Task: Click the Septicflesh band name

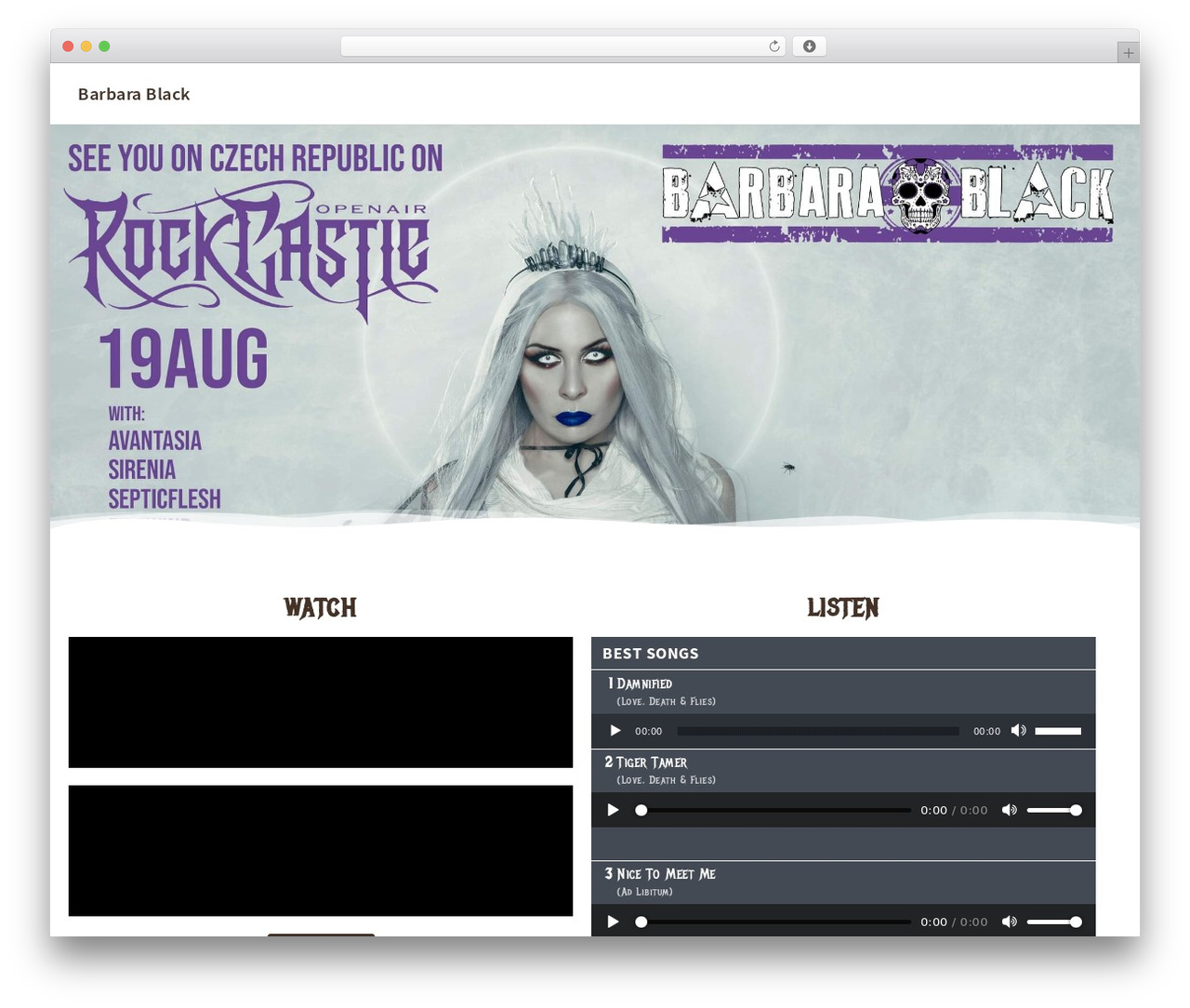Action: (x=165, y=499)
